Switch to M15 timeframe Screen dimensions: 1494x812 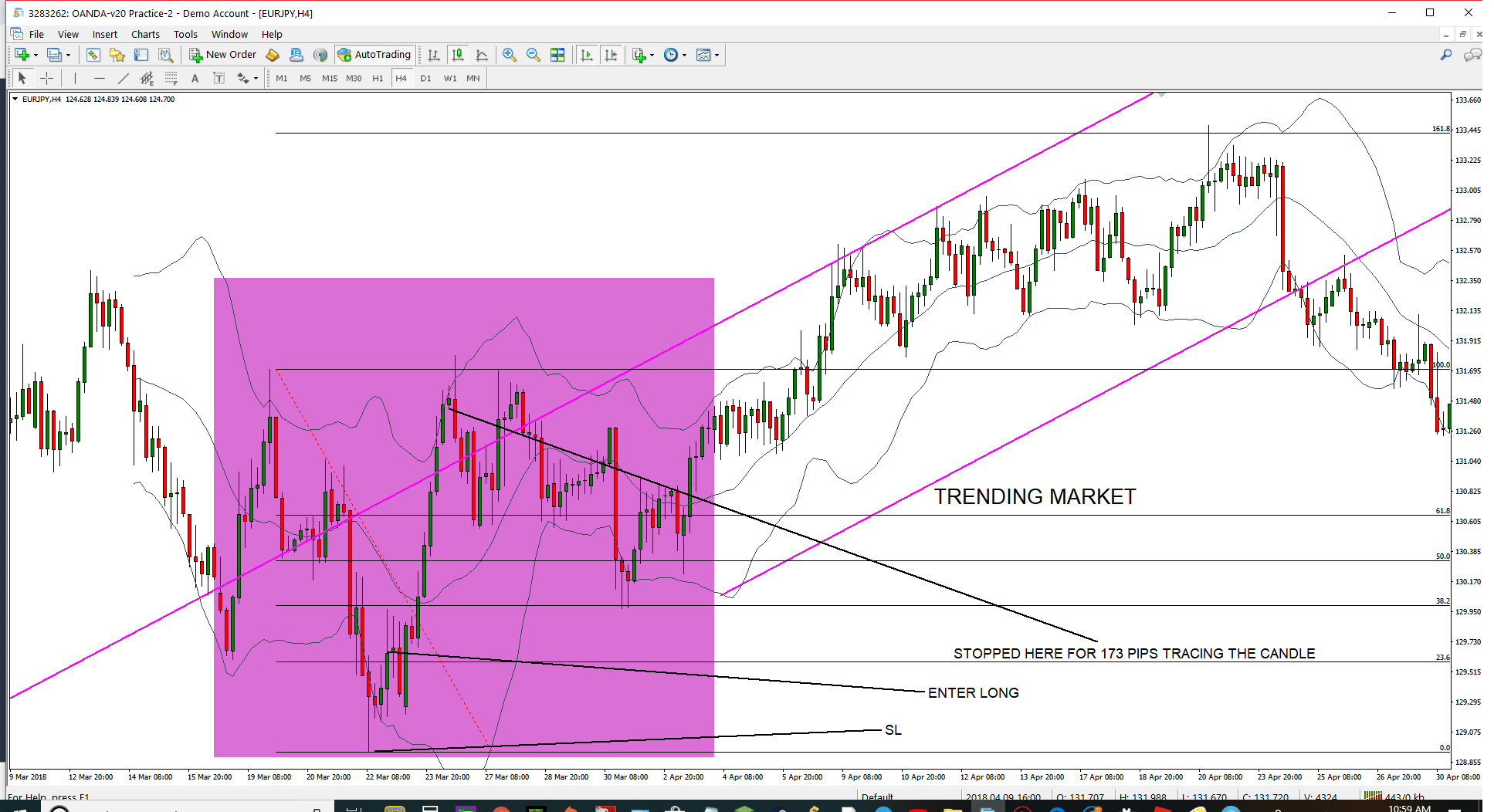pos(330,78)
